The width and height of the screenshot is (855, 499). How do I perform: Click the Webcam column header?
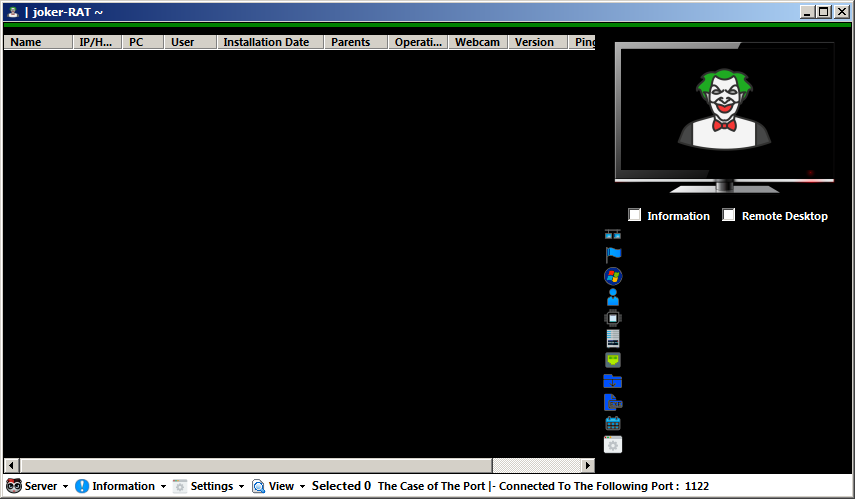477,42
